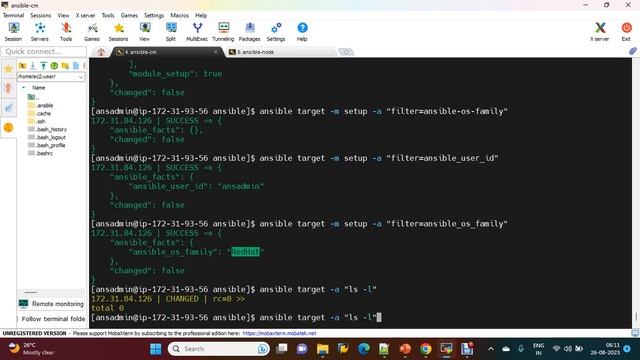
Task: Open the View toolbar icon
Action: 144,31
